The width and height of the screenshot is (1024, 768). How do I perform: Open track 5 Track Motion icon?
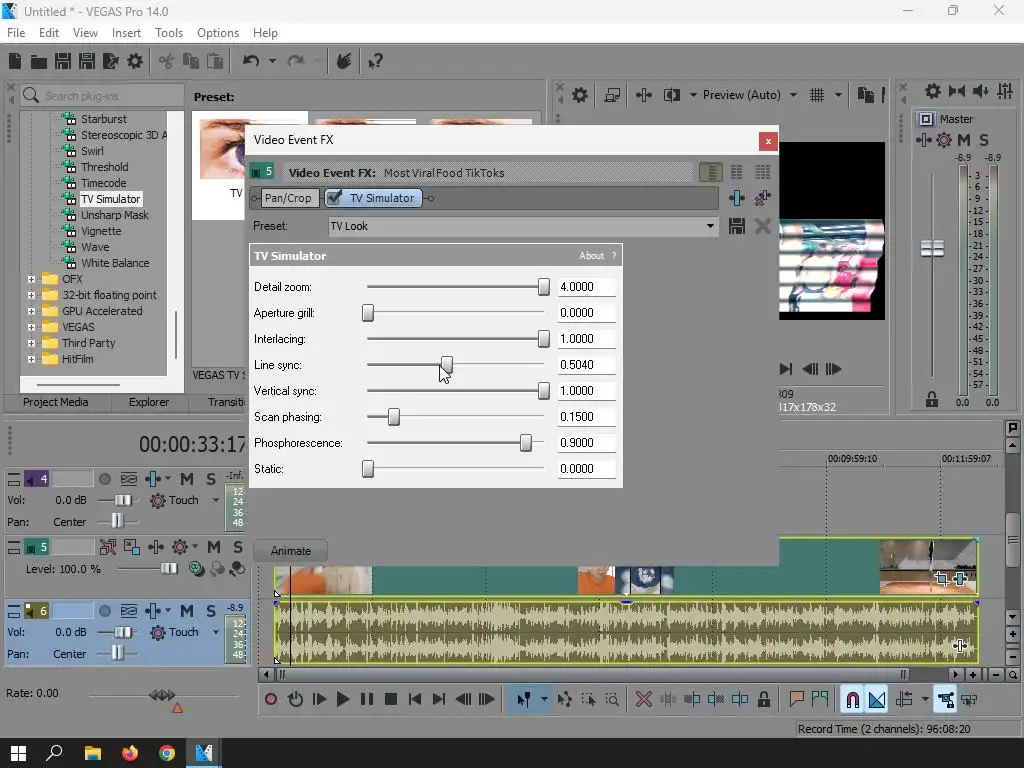coord(132,547)
